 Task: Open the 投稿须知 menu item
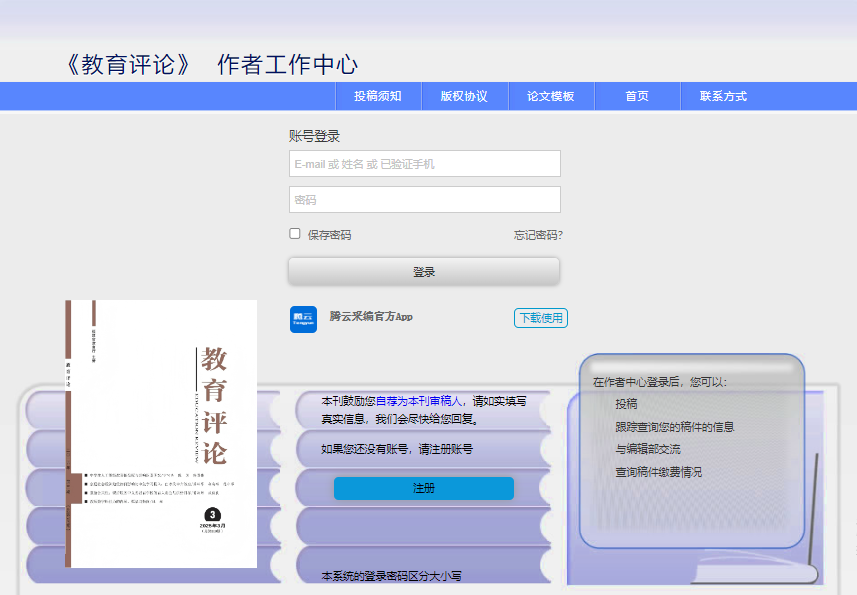(377, 96)
